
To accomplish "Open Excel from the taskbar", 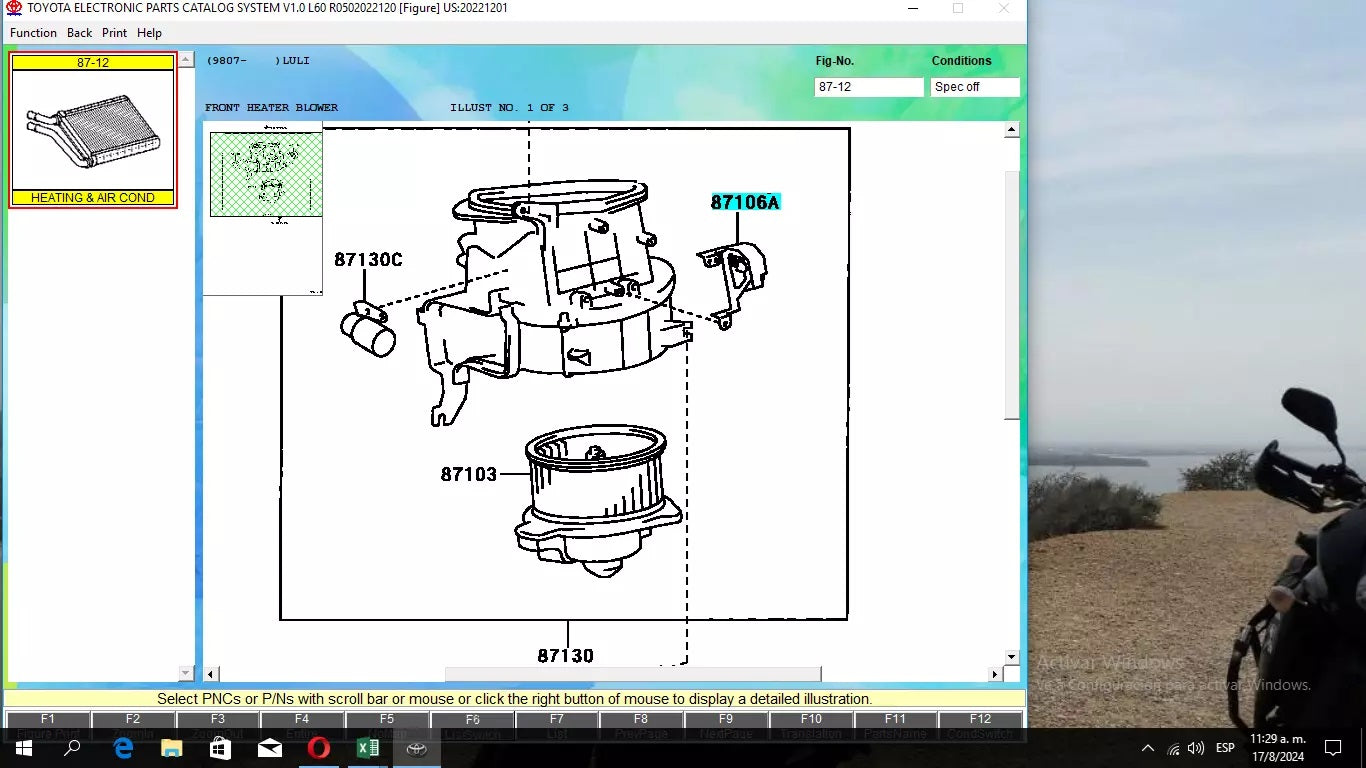I will click(367, 748).
